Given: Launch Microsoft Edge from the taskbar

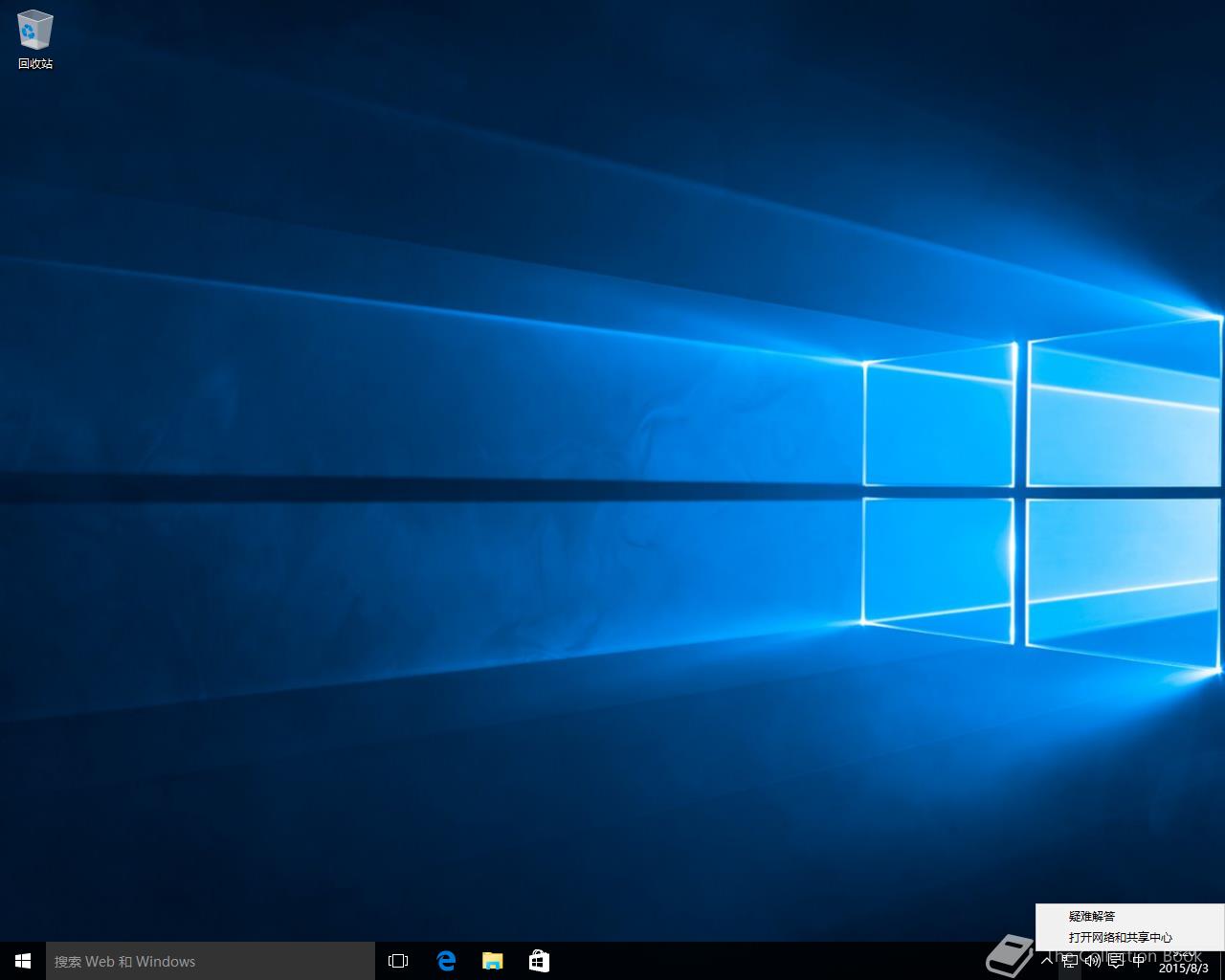Looking at the screenshot, I should click(x=446, y=961).
